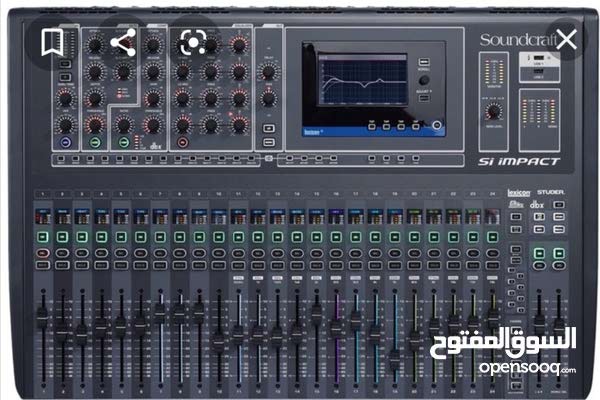Image resolution: width=600 pixels, height=400 pixels.
Task: Tap the Soundcraft Si Impact mixer photo
Action: (x=300, y=201)
